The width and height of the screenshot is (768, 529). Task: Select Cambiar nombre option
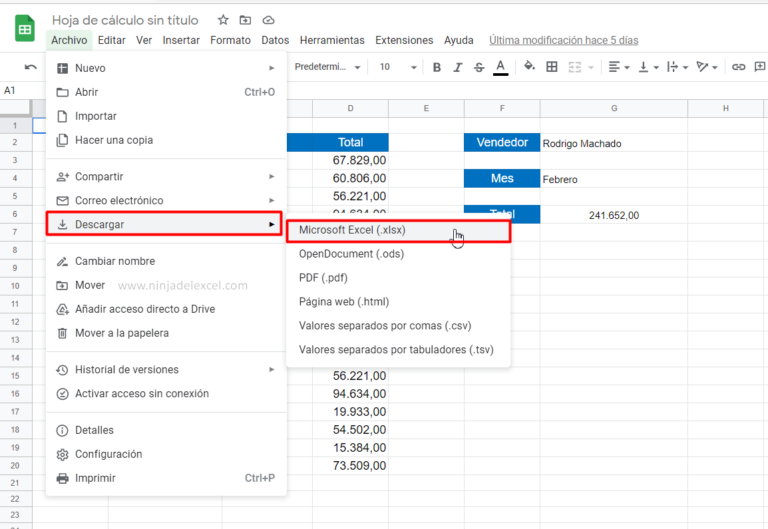(166, 261)
